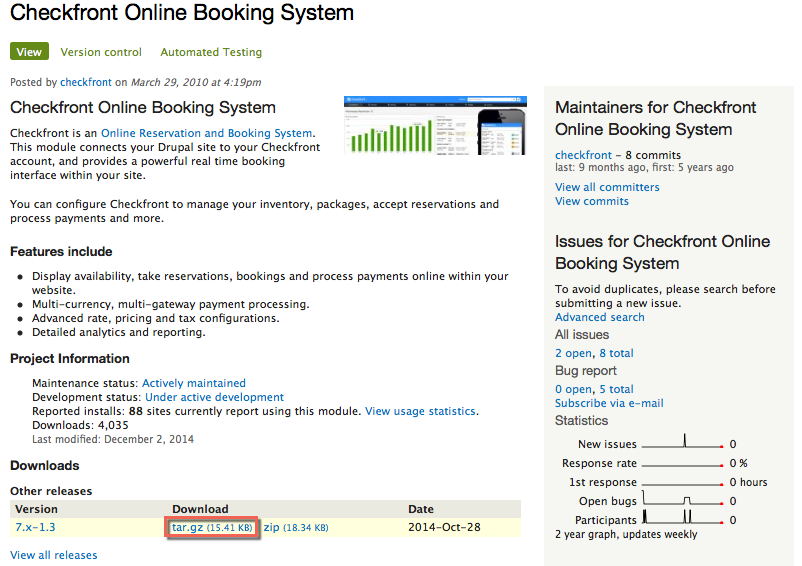Select the 0 hours first response value
The image size is (802, 566).
coord(748,482)
